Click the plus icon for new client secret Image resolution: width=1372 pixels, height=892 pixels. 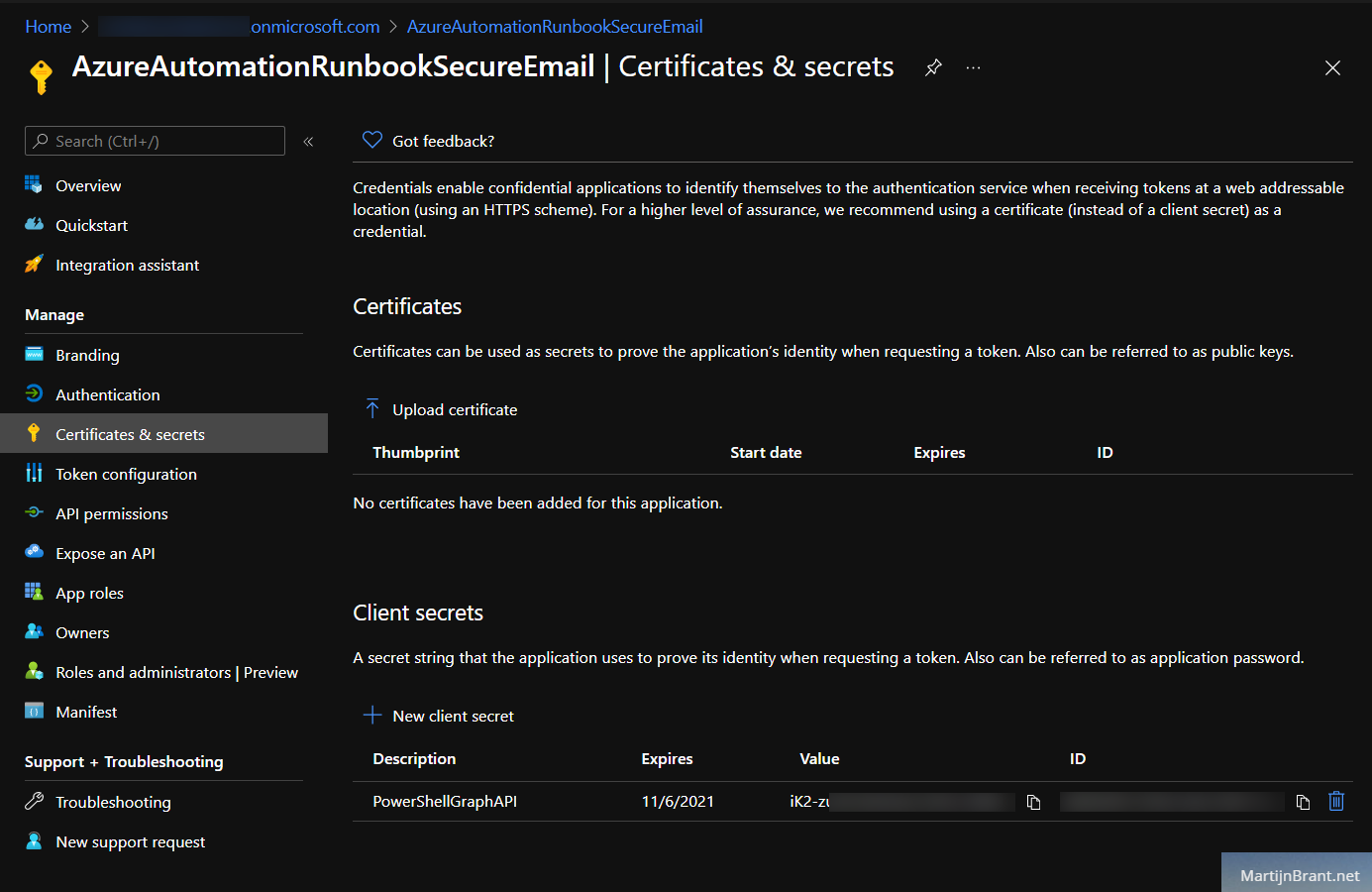pos(372,715)
